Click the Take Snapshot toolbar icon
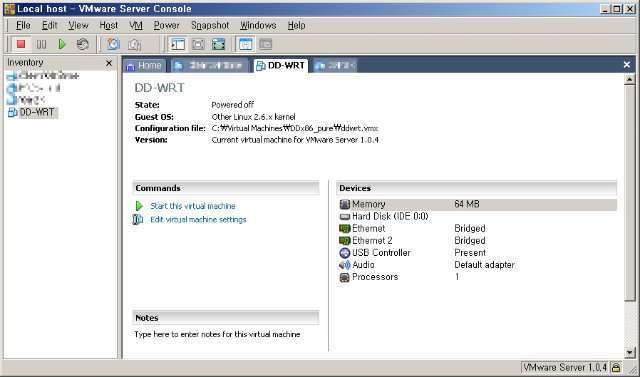This screenshot has width=640, height=377. 113,44
